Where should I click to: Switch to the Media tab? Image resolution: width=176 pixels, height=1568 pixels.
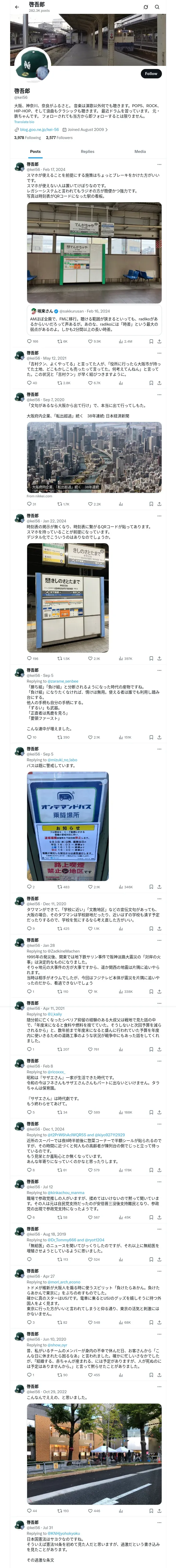coord(140,152)
